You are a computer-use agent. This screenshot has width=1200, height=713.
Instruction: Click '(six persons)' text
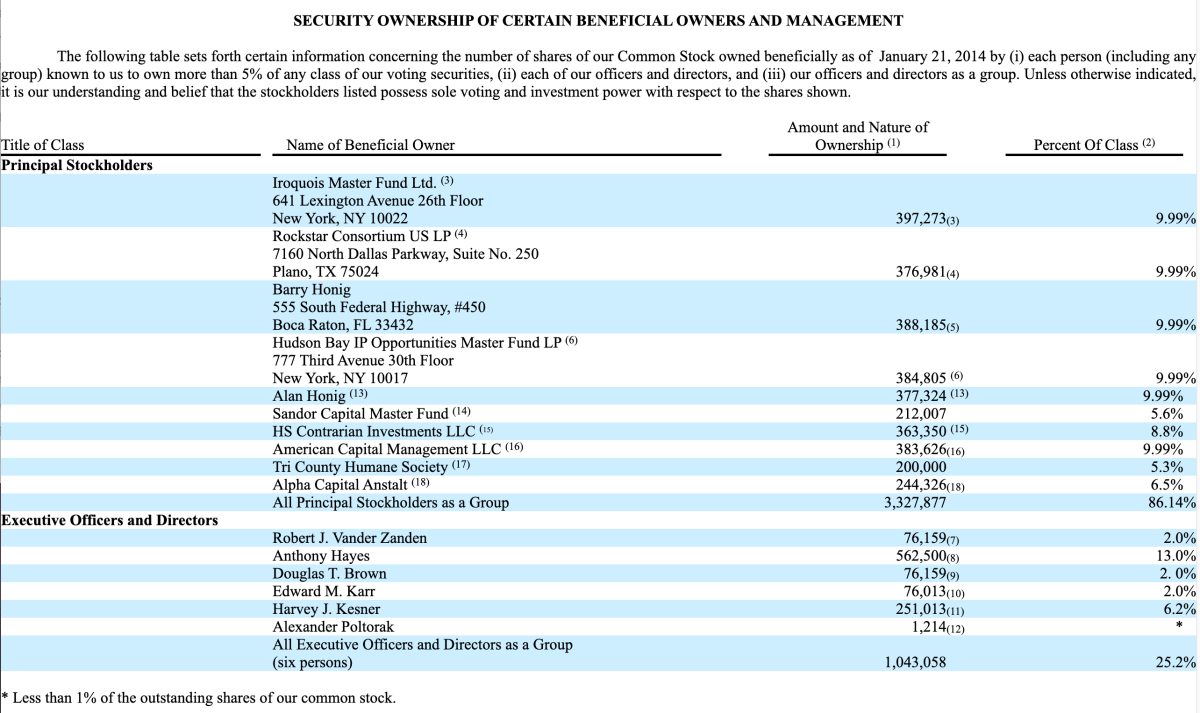[x=313, y=663]
